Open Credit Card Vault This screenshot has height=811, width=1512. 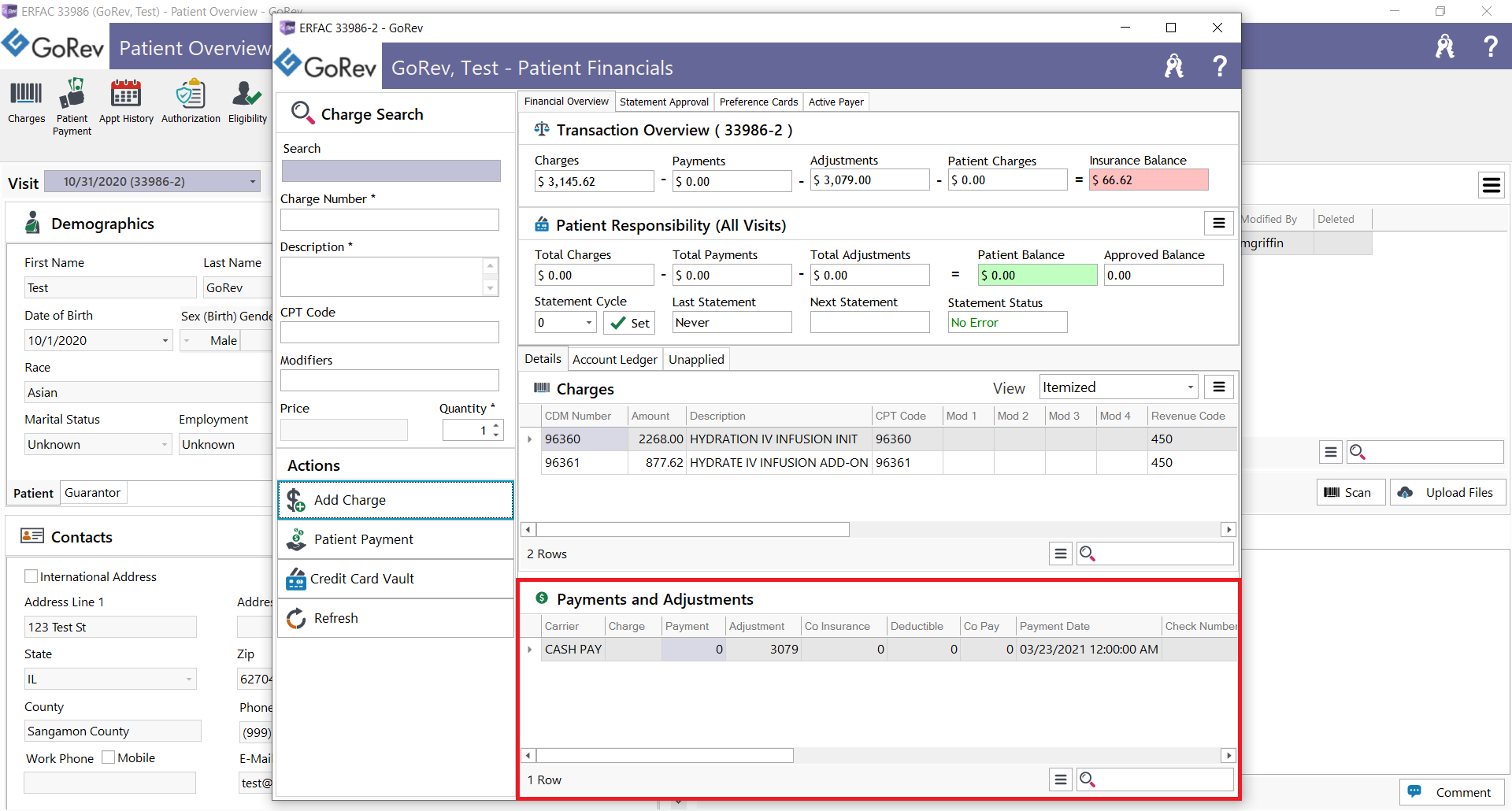(x=395, y=579)
